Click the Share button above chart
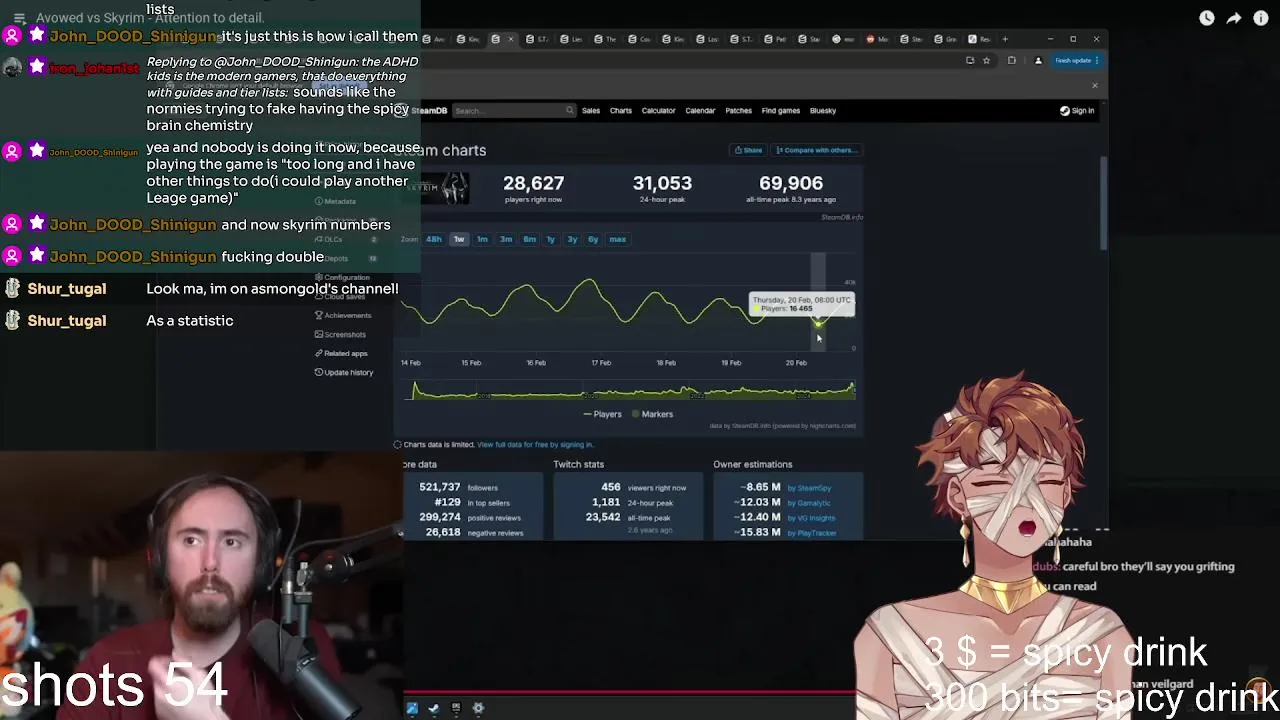Screen dimensions: 1280x720 point(749,150)
